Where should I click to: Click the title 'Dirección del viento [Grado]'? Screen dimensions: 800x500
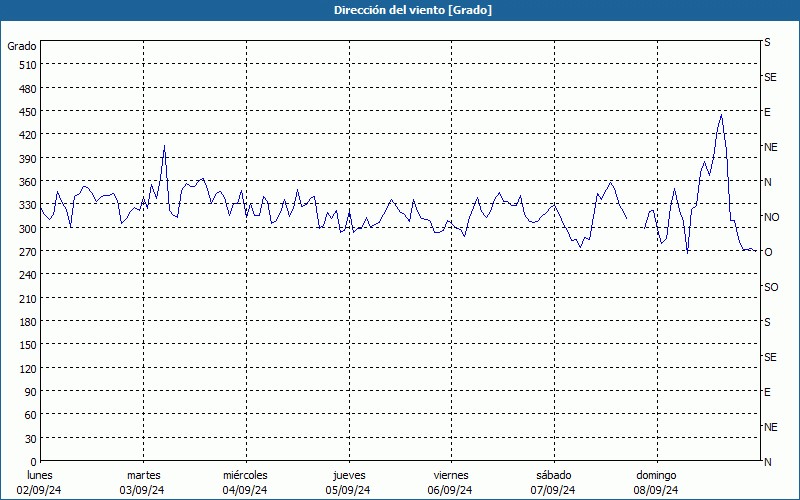tap(413, 10)
